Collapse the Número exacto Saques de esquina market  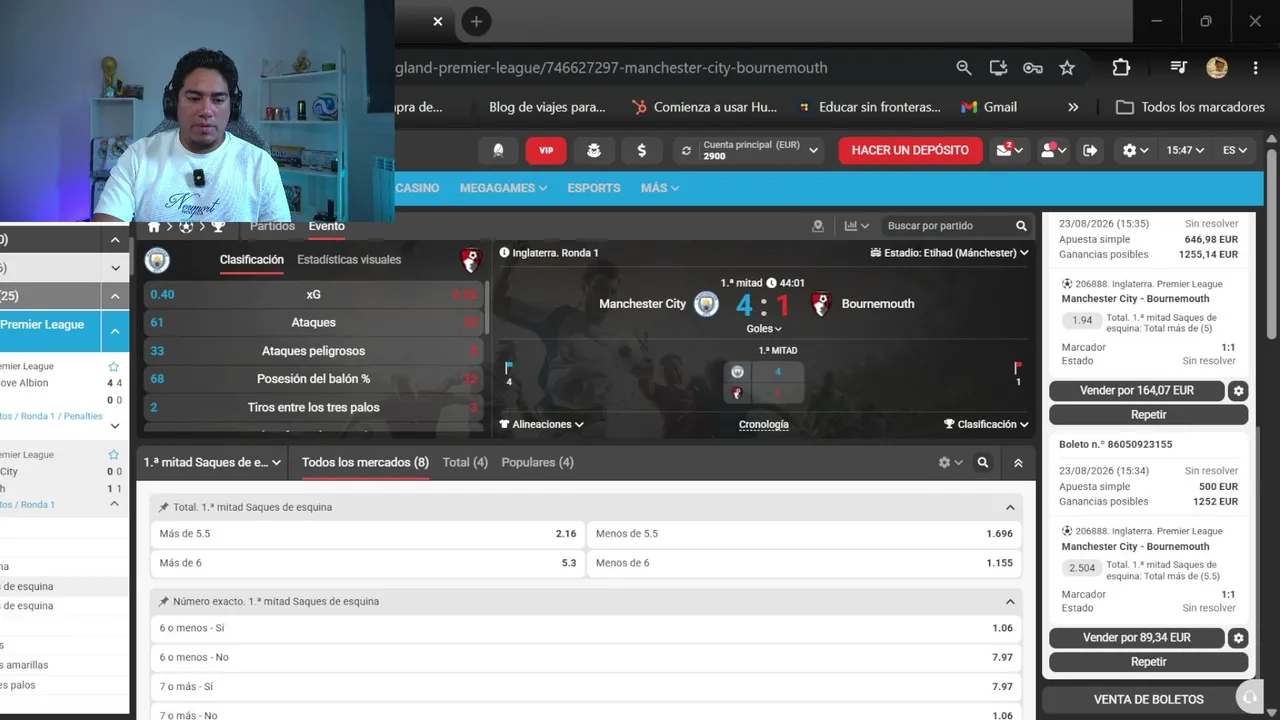1010,602
